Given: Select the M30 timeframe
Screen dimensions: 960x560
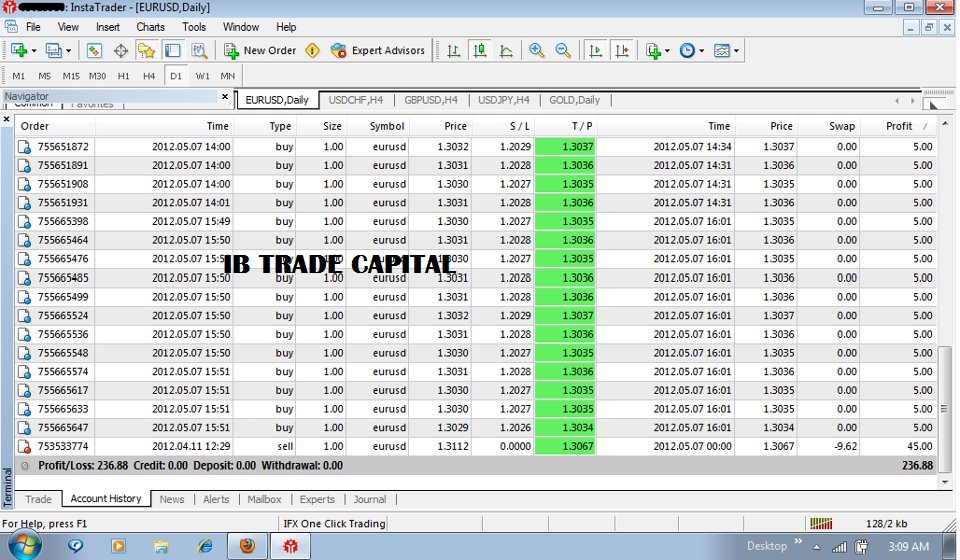Looking at the screenshot, I should [97, 76].
